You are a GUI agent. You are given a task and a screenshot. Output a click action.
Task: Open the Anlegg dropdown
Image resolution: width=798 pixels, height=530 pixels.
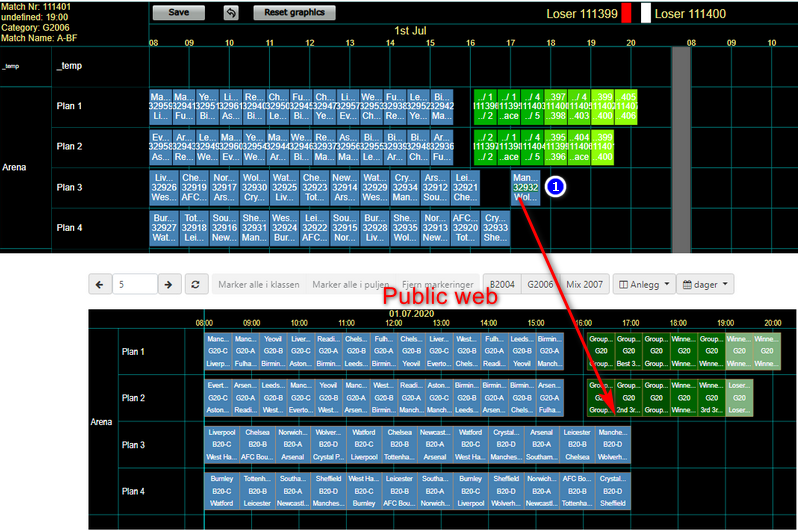pyautogui.click(x=644, y=285)
